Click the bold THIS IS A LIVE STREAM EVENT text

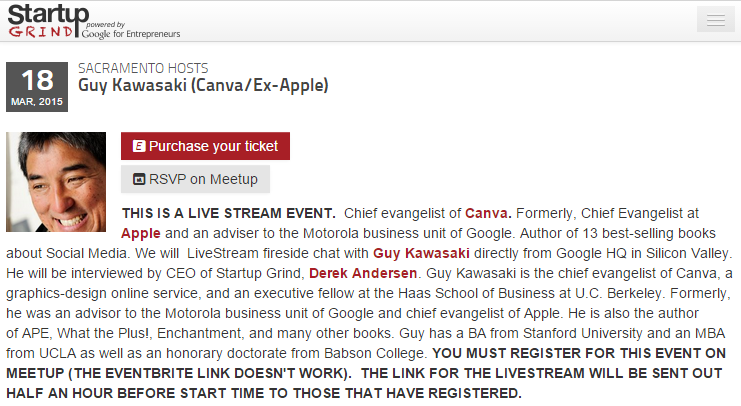(228, 213)
